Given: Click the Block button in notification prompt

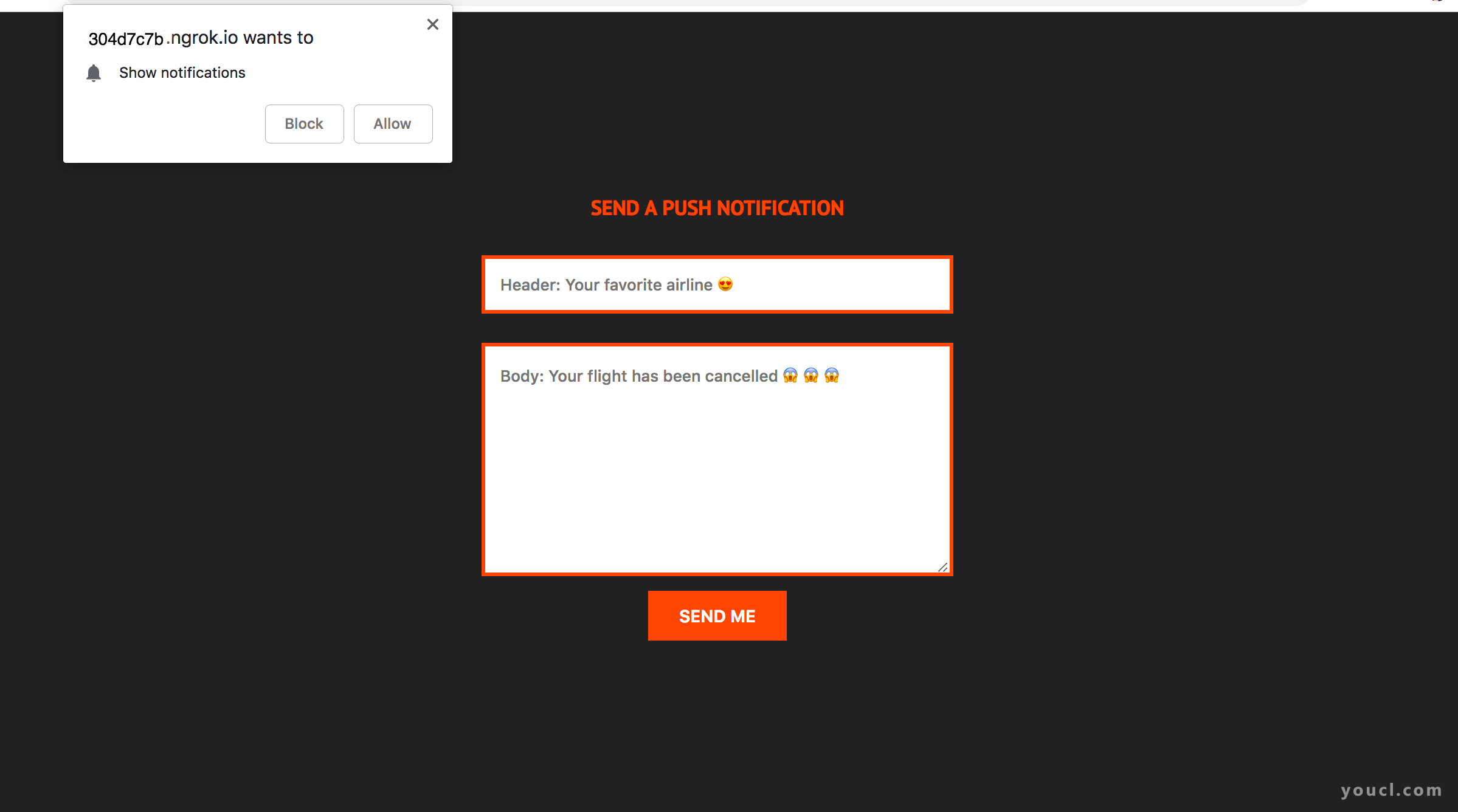Looking at the screenshot, I should pos(303,123).
